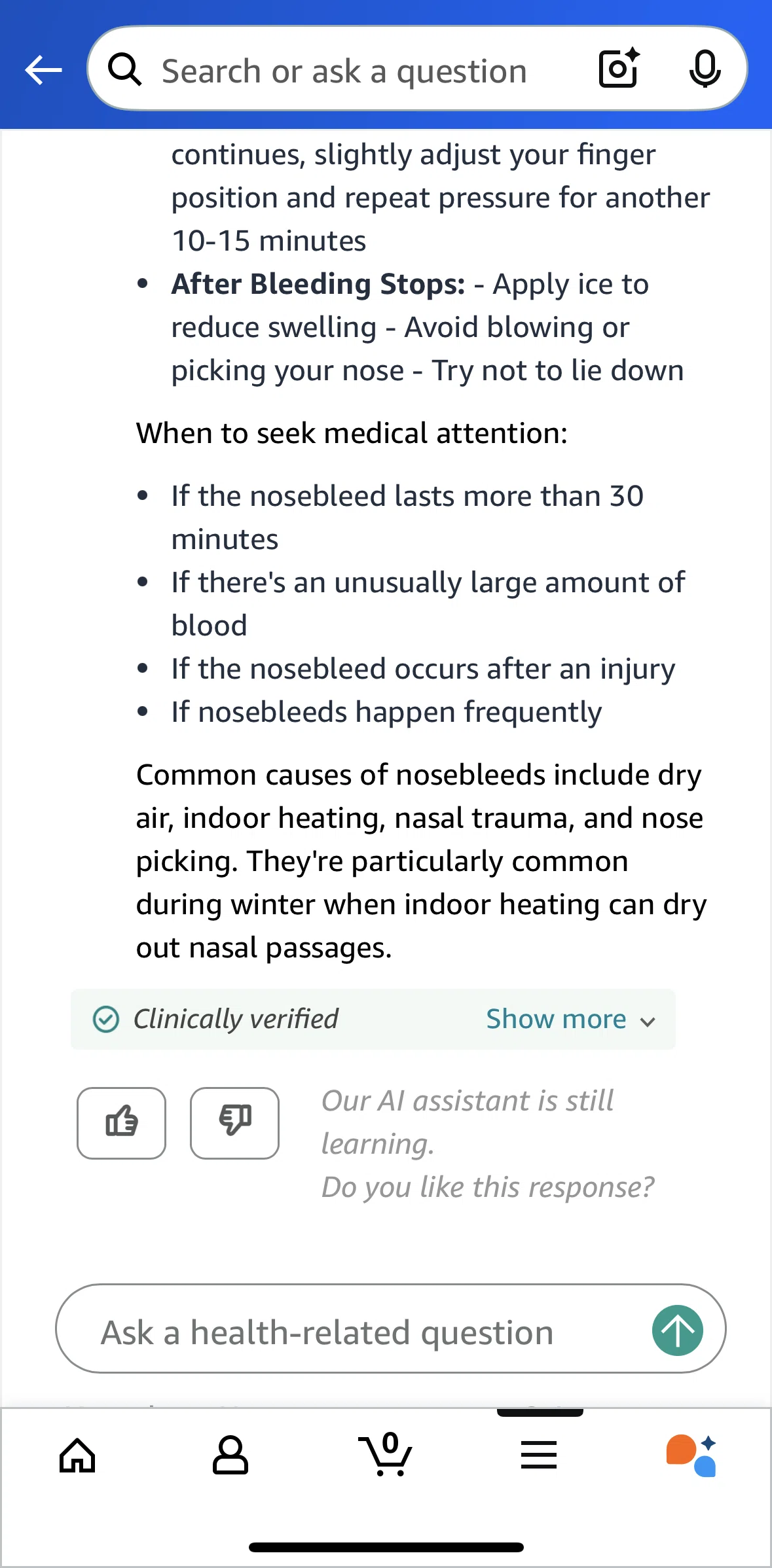Click the chevron beside Show more
Image resolution: width=772 pixels, height=1568 pixels.
(648, 1022)
